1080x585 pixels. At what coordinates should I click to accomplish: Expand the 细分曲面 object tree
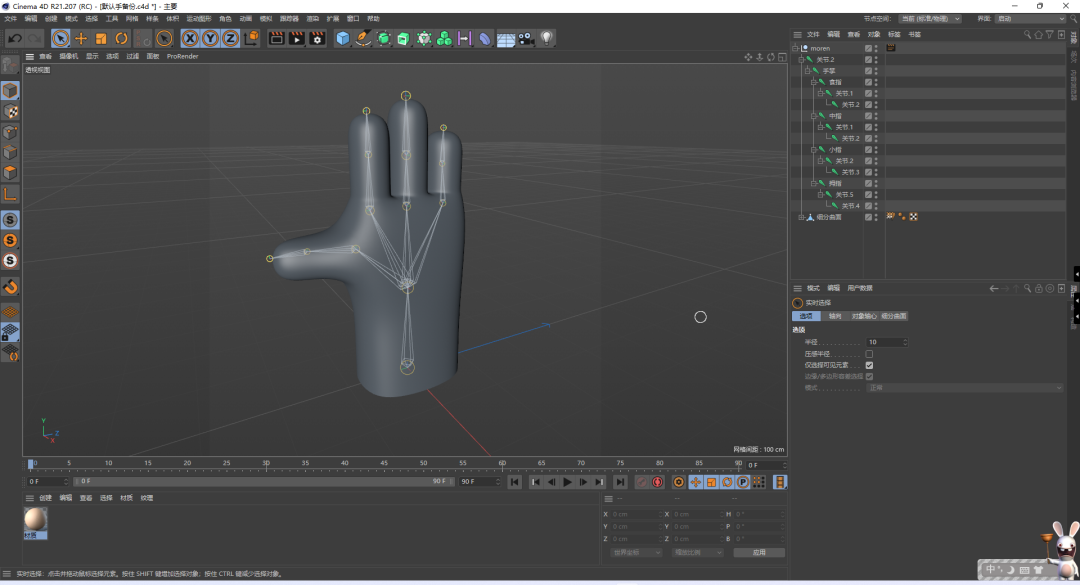[x=800, y=217]
